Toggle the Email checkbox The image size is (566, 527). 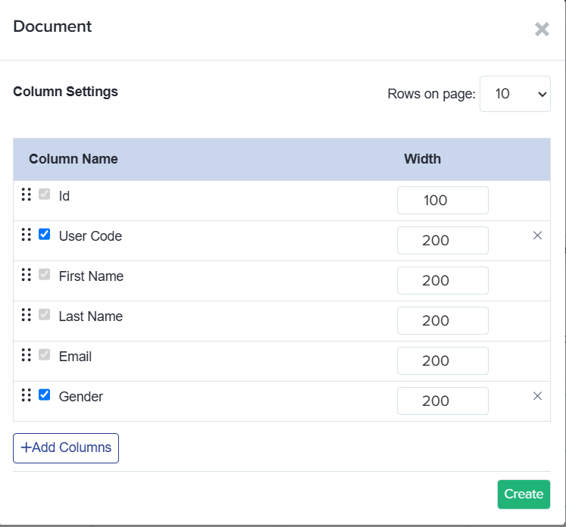click(x=44, y=354)
